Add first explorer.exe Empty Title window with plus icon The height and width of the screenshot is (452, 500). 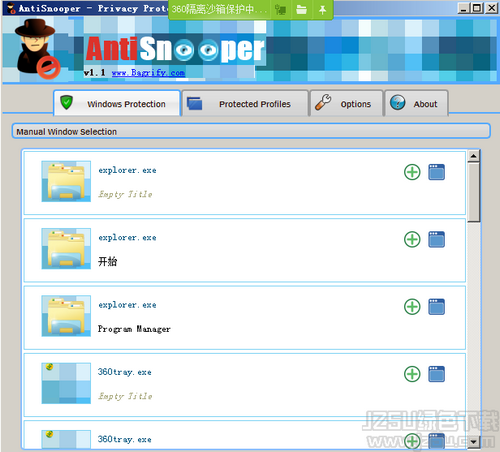click(x=412, y=172)
